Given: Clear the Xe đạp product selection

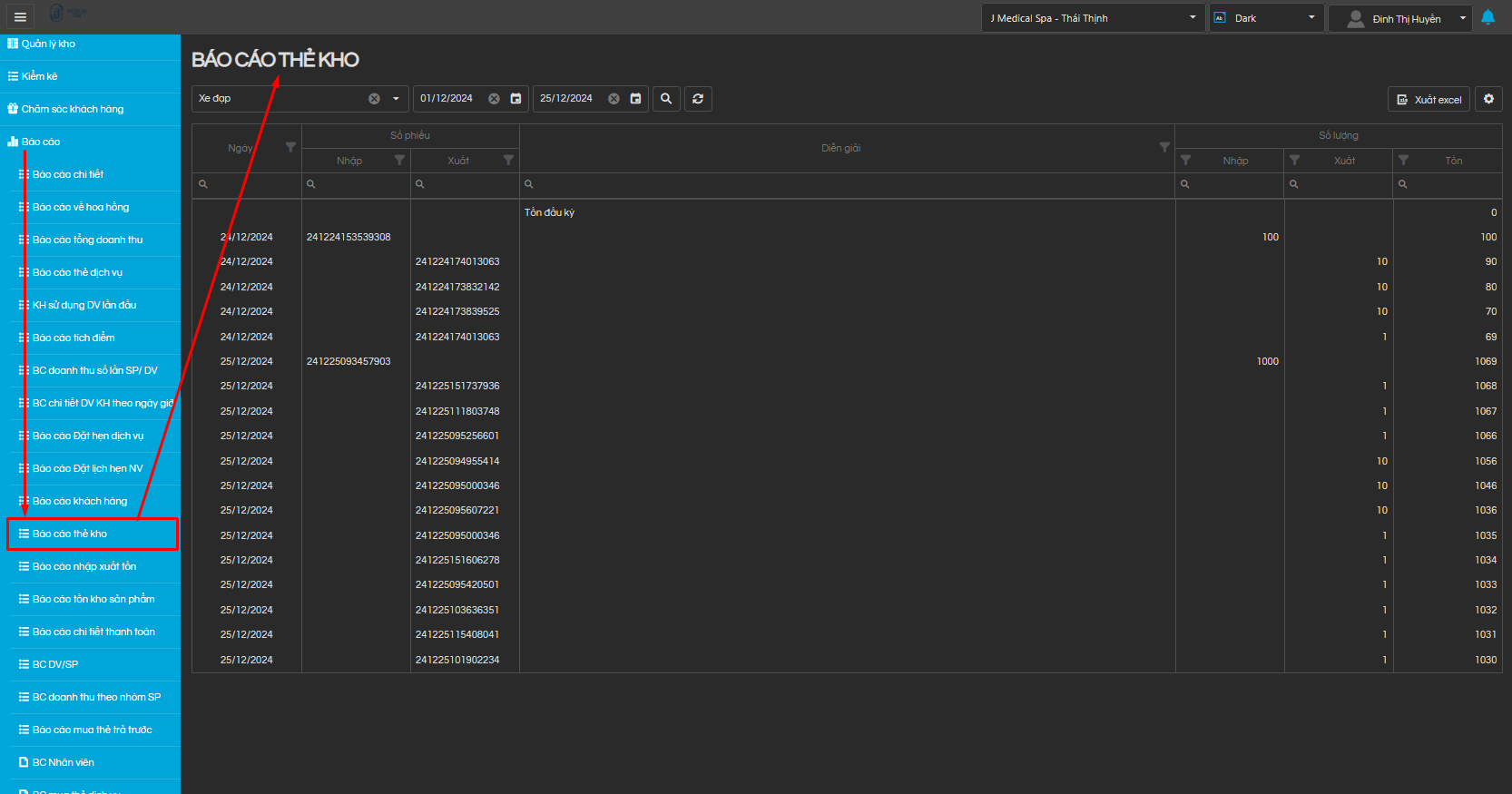Looking at the screenshot, I should 374,99.
